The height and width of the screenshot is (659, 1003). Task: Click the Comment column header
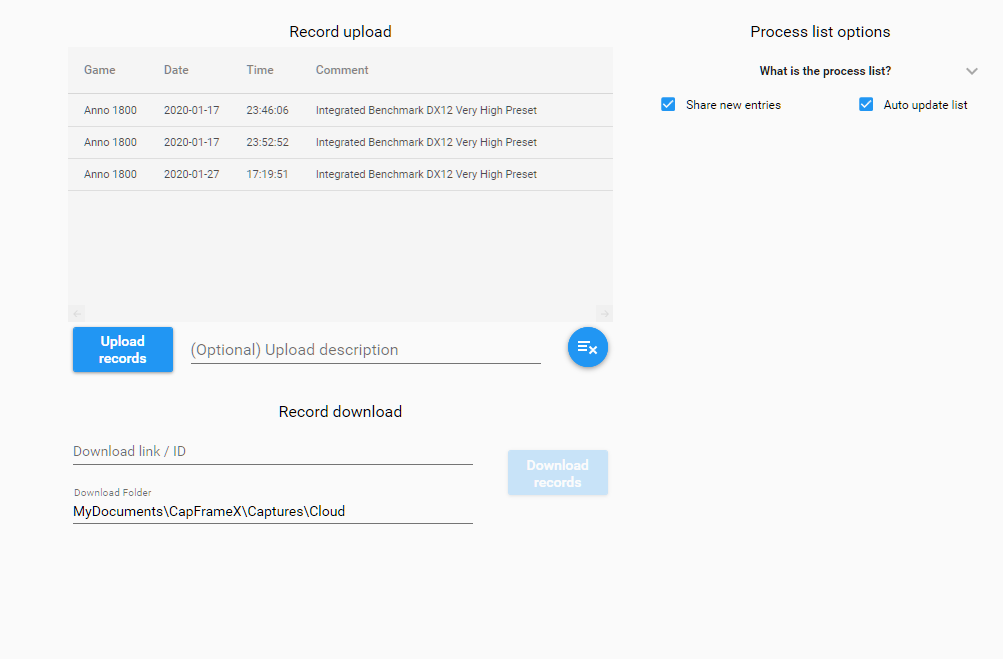pos(342,70)
